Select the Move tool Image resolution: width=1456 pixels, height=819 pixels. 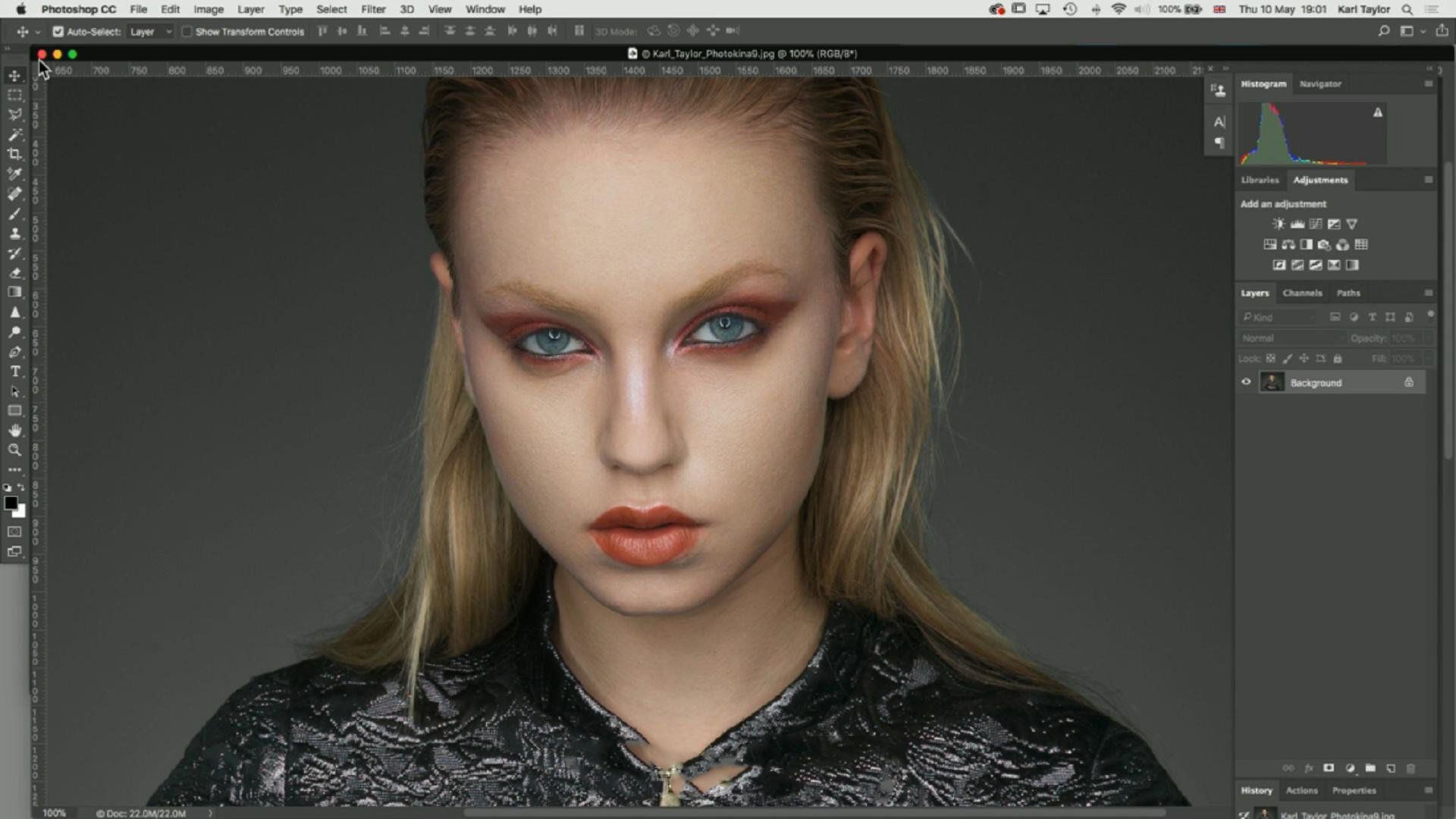pyautogui.click(x=14, y=75)
